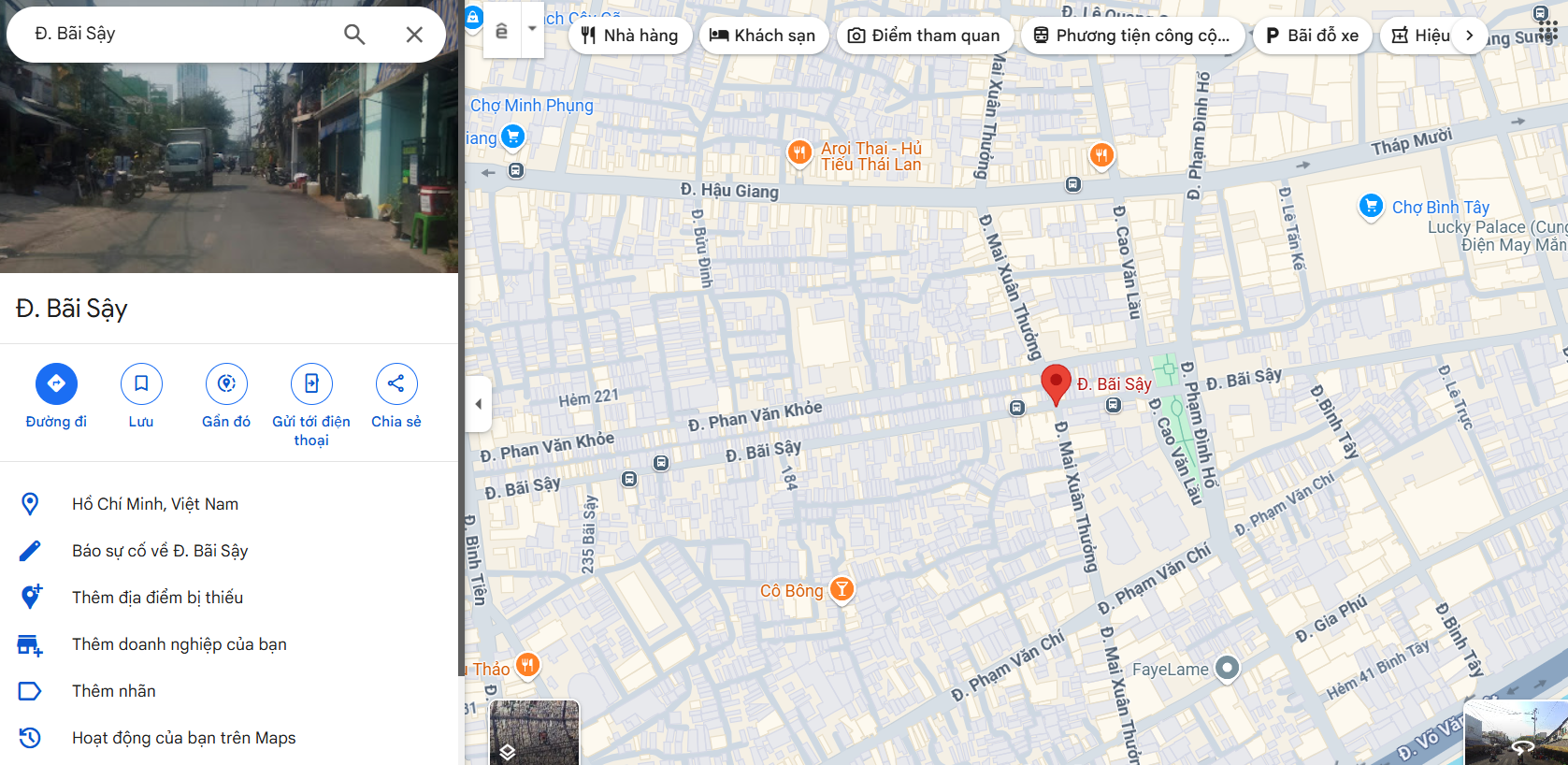Click the bus stop icon near Cao Văn Lầu on Hậu Giang
Viewport: 1568px width, 765px height.
click(x=1073, y=185)
